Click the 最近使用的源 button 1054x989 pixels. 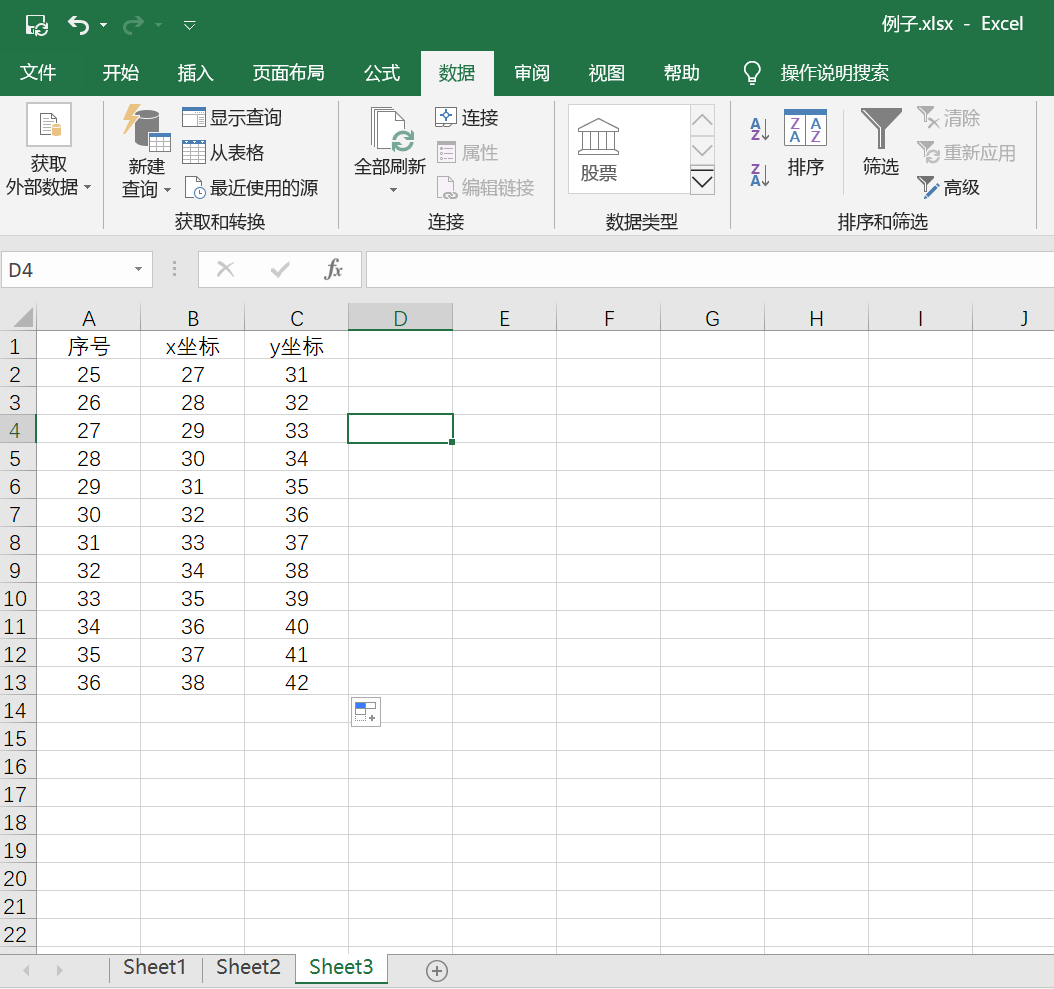click(250, 188)
